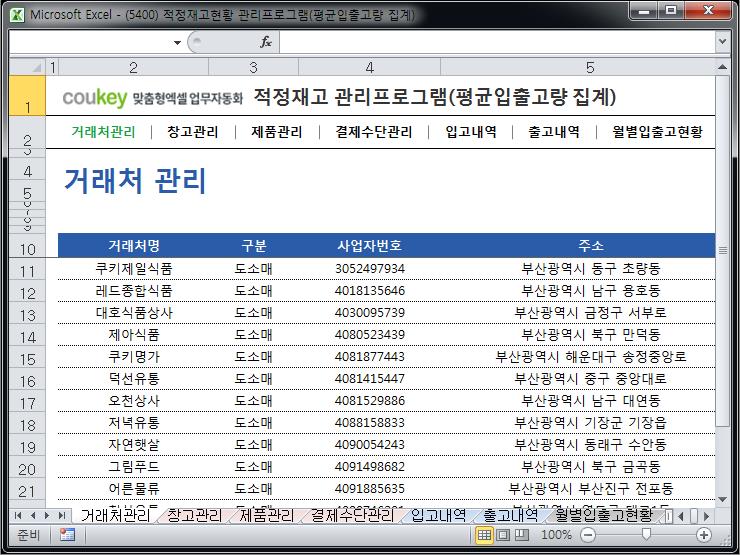Image resolution: width=740 pixels, height=555 pixels.
Task: Select column header 2
Action: click(x=133, y=67)
